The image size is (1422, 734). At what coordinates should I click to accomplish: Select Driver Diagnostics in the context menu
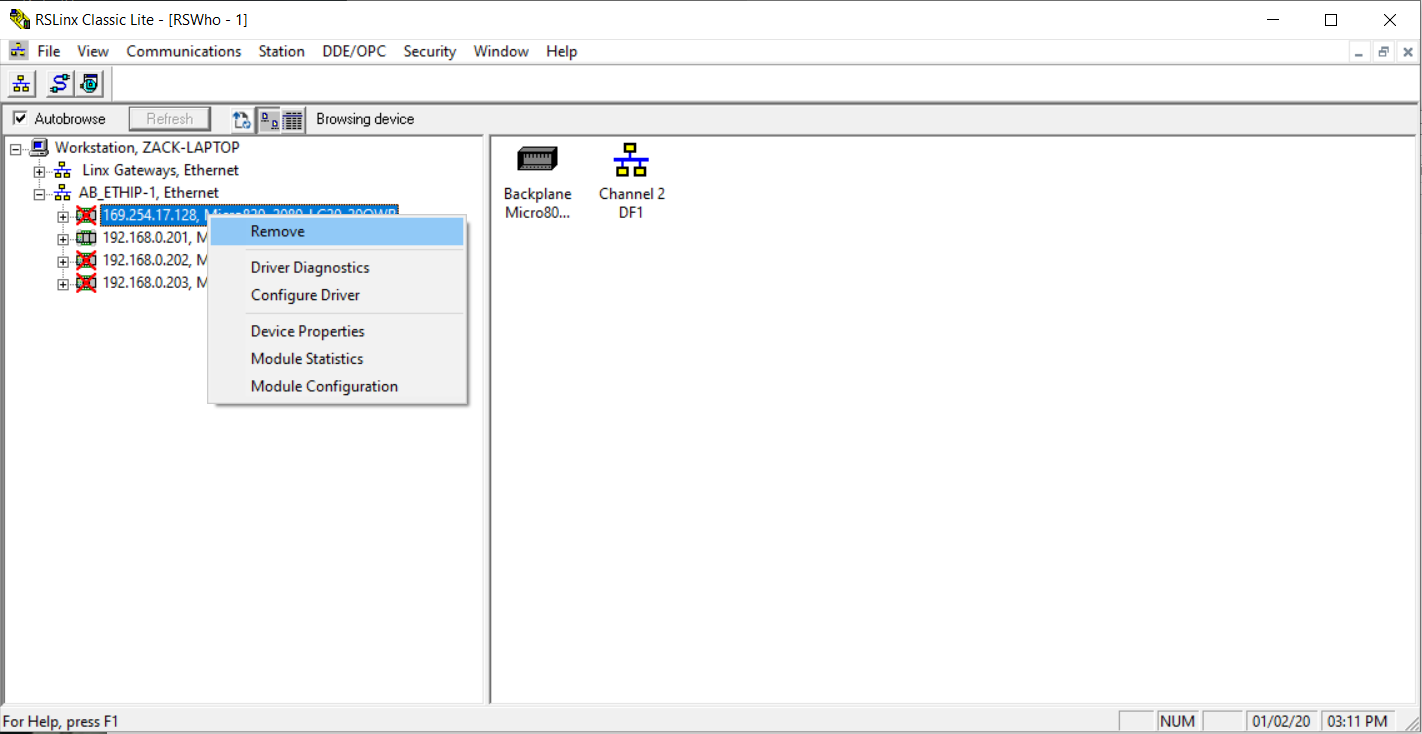point(337,268)
